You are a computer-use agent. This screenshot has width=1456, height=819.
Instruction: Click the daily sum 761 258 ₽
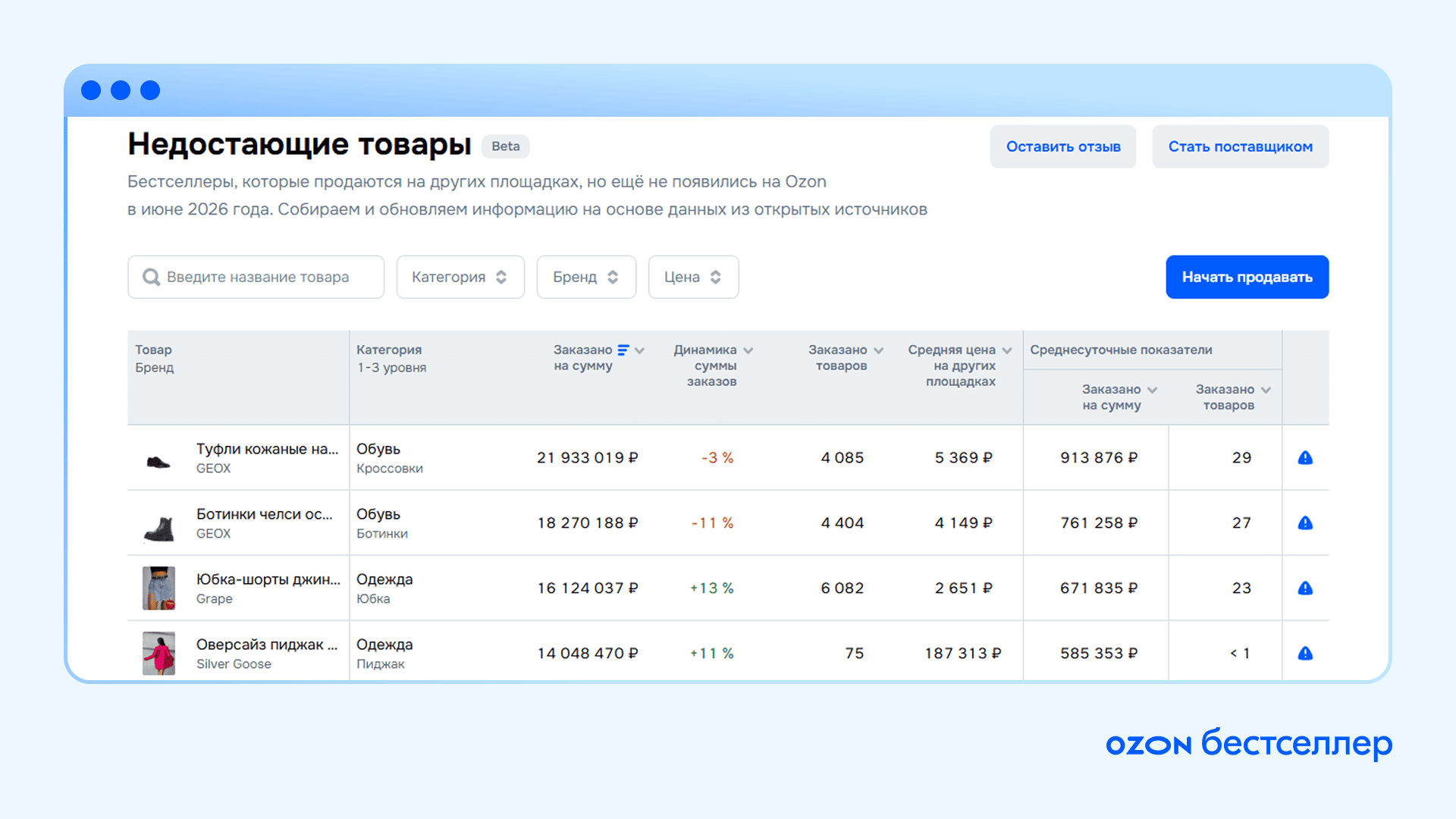click(1099, 522)
